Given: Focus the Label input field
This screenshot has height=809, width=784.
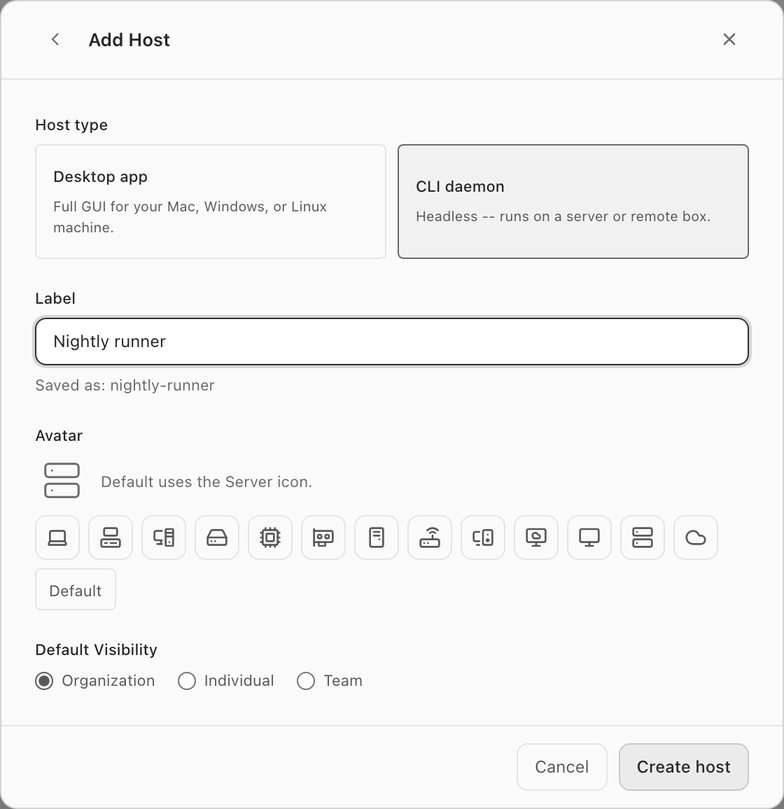Looking at the screenshot, I should point(392,342).
